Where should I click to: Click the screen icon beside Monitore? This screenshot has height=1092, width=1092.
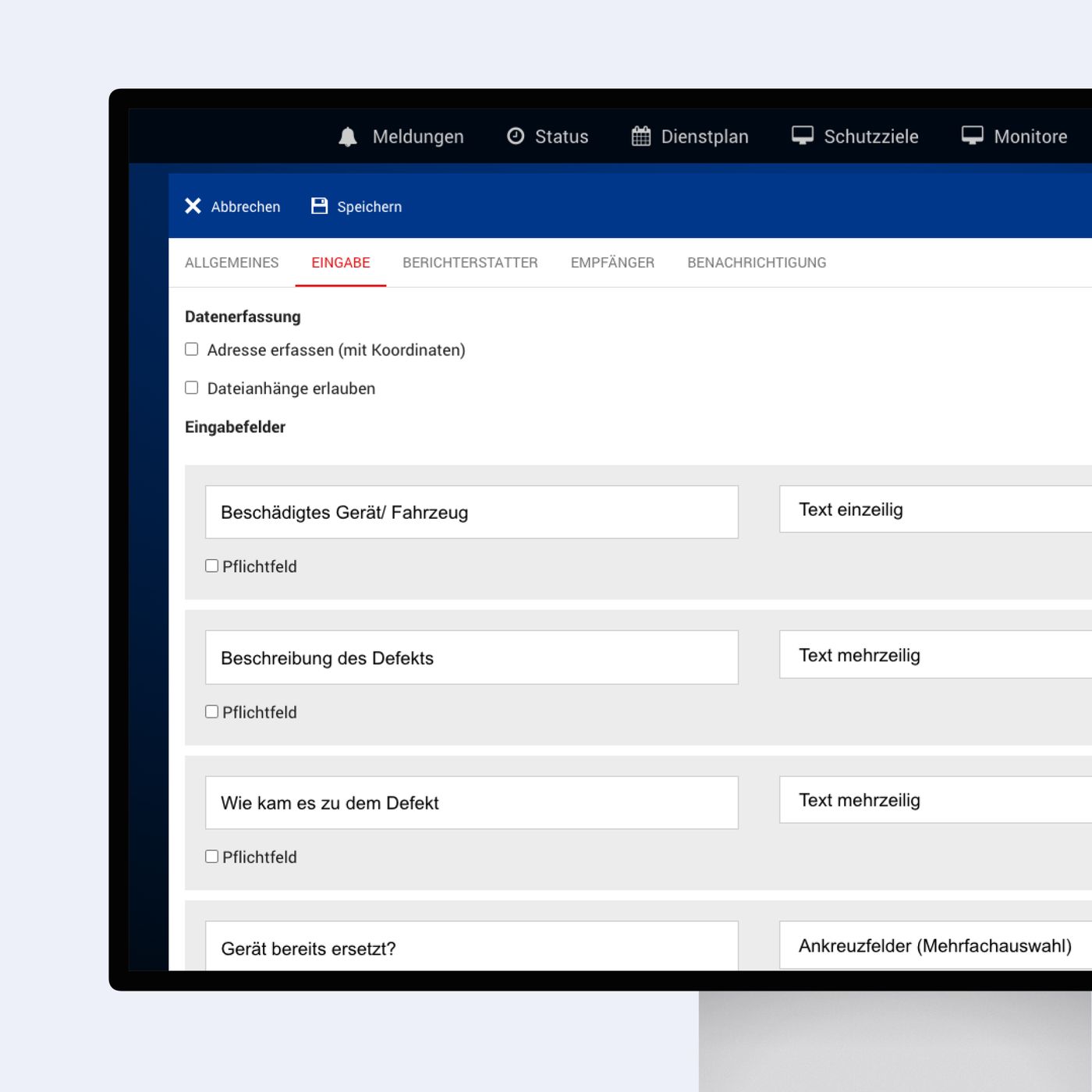click(972, 136)
